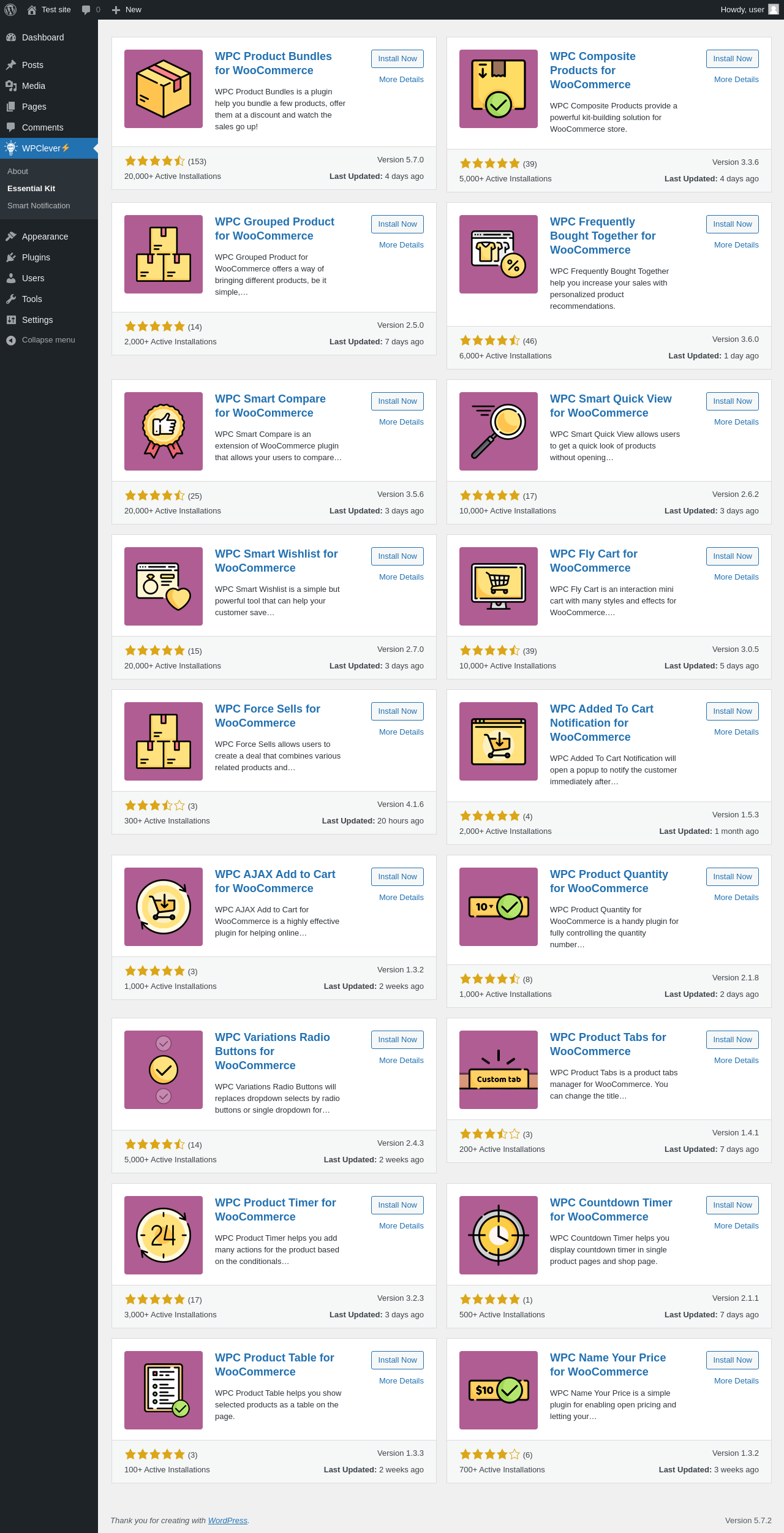The width and height of the screenshot is (784, 1533).
Task: Open the About submenu item under WPClever
Action: [x=18, y=172]
